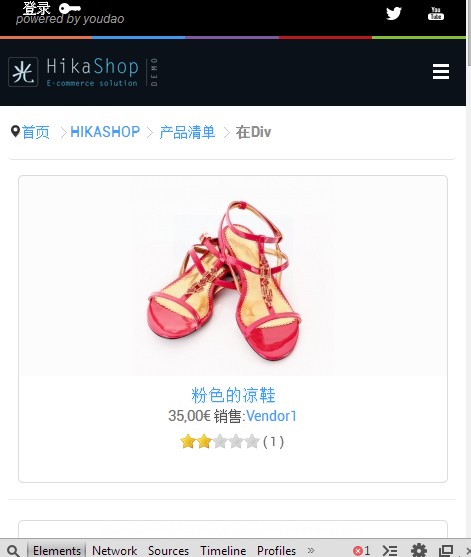The image size is (471, 557).
Task: Open the Twitter icon link
Action: [x=394, y=13]
